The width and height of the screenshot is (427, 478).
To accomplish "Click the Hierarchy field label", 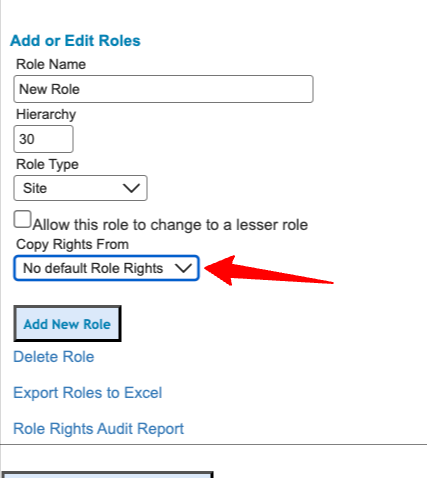I will [x=46, y=114].
